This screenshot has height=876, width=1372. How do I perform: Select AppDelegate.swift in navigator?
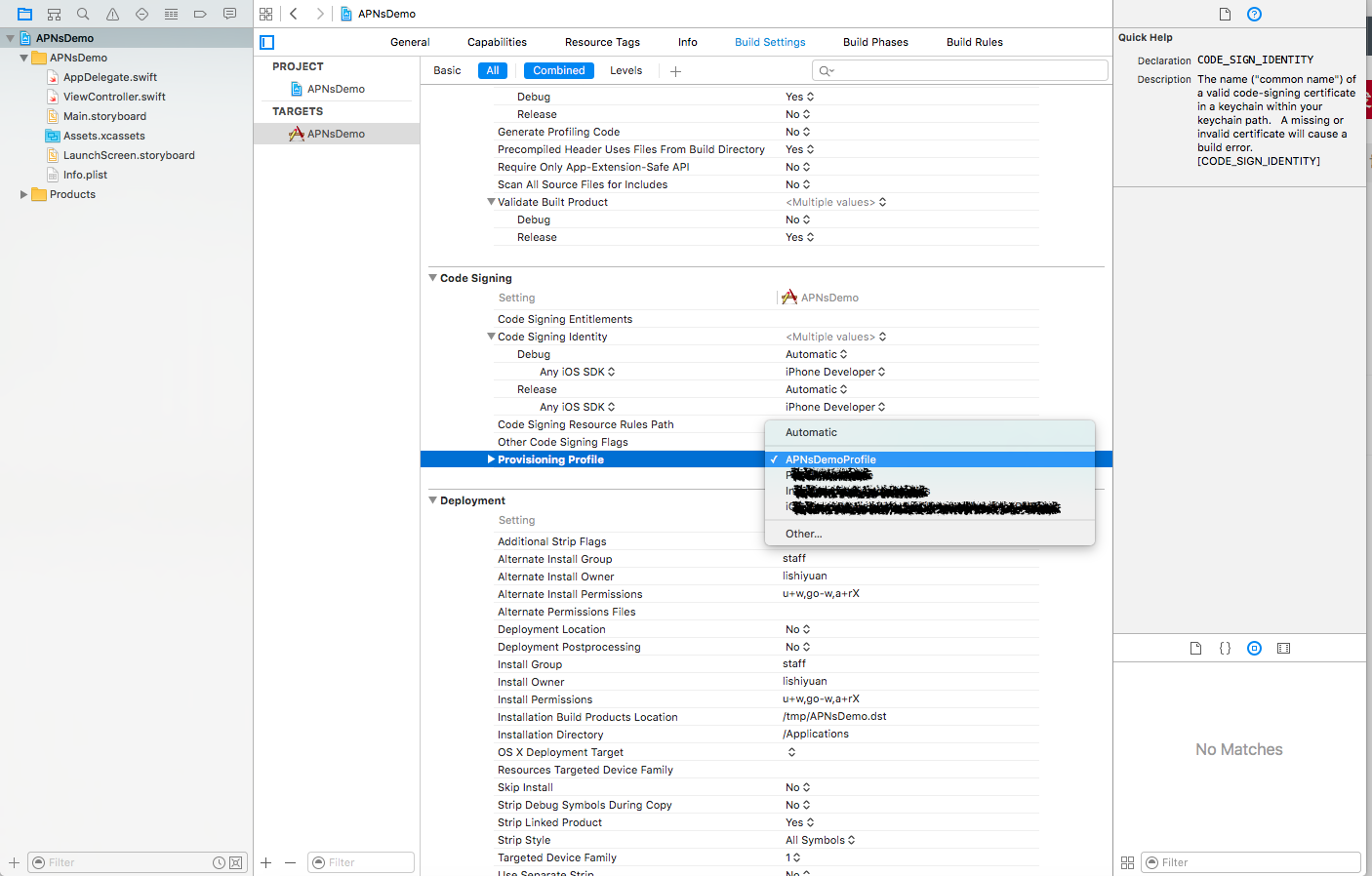(x=110, y=77)
